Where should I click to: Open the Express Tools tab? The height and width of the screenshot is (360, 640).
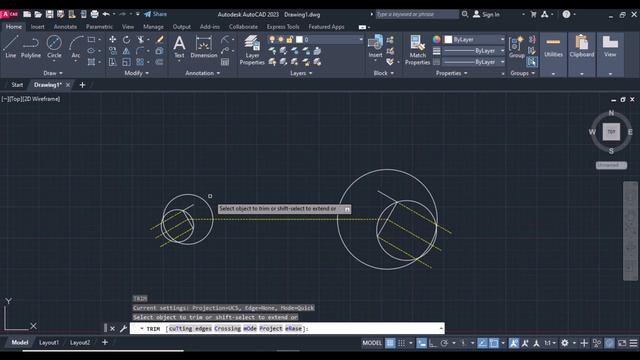(283, 27)
